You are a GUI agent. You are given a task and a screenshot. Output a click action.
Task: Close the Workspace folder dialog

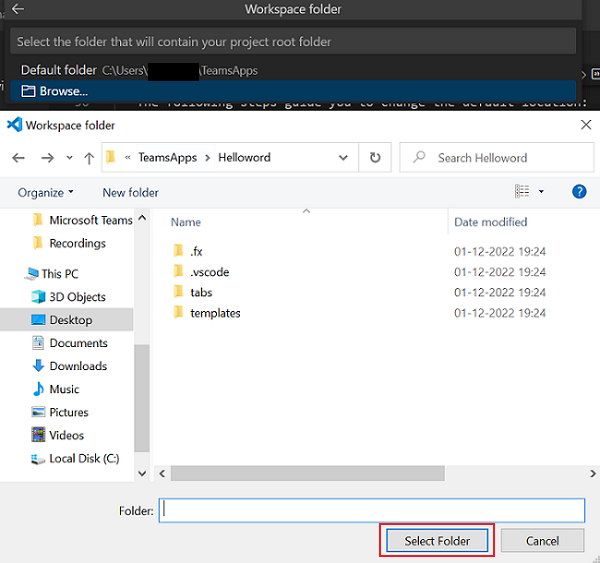click(586, 125)
